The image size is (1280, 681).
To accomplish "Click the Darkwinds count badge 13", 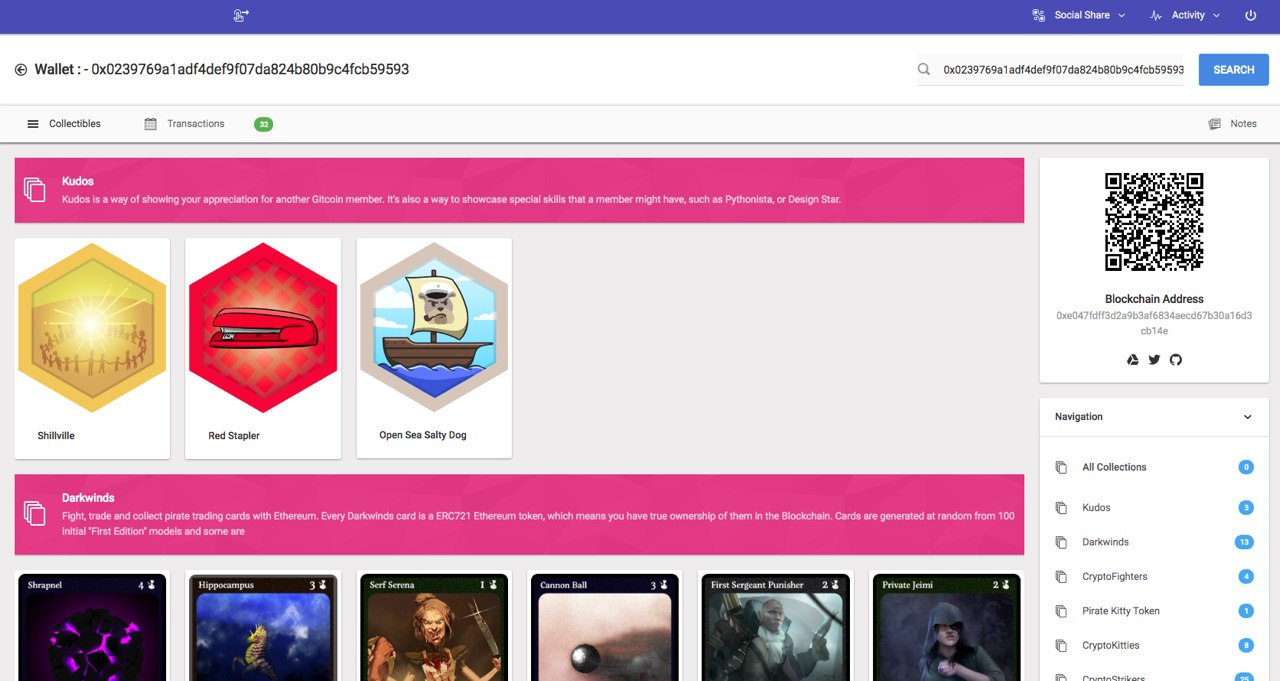I will (x=1244, y=542).
